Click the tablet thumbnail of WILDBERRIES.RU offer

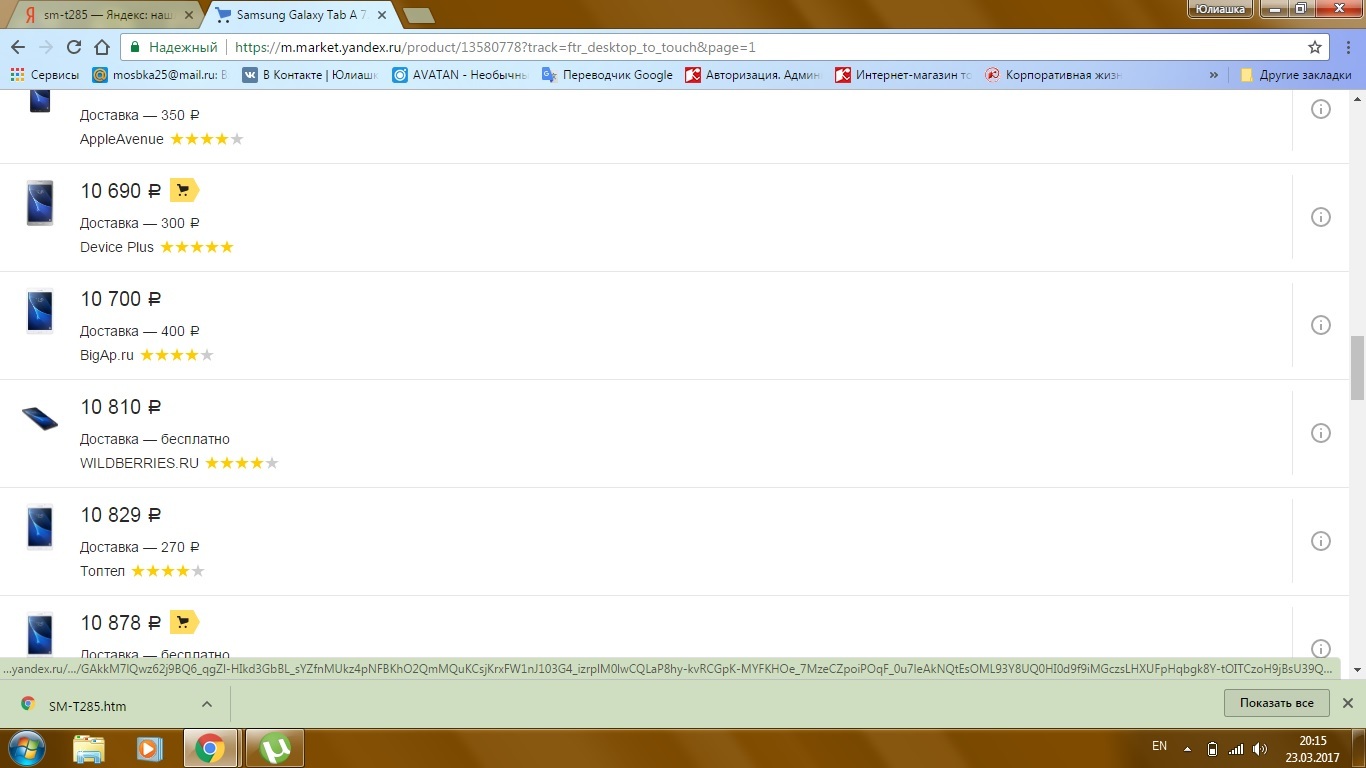click(x=40, y=418)
